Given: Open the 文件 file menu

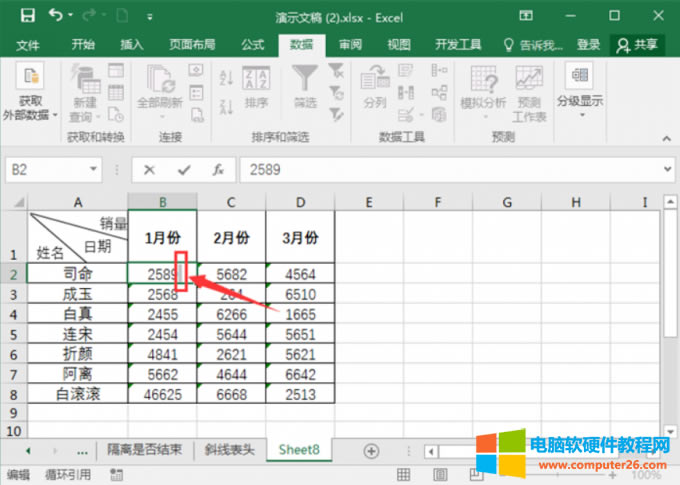Looking at the screenshot, I should click(28, 45).
